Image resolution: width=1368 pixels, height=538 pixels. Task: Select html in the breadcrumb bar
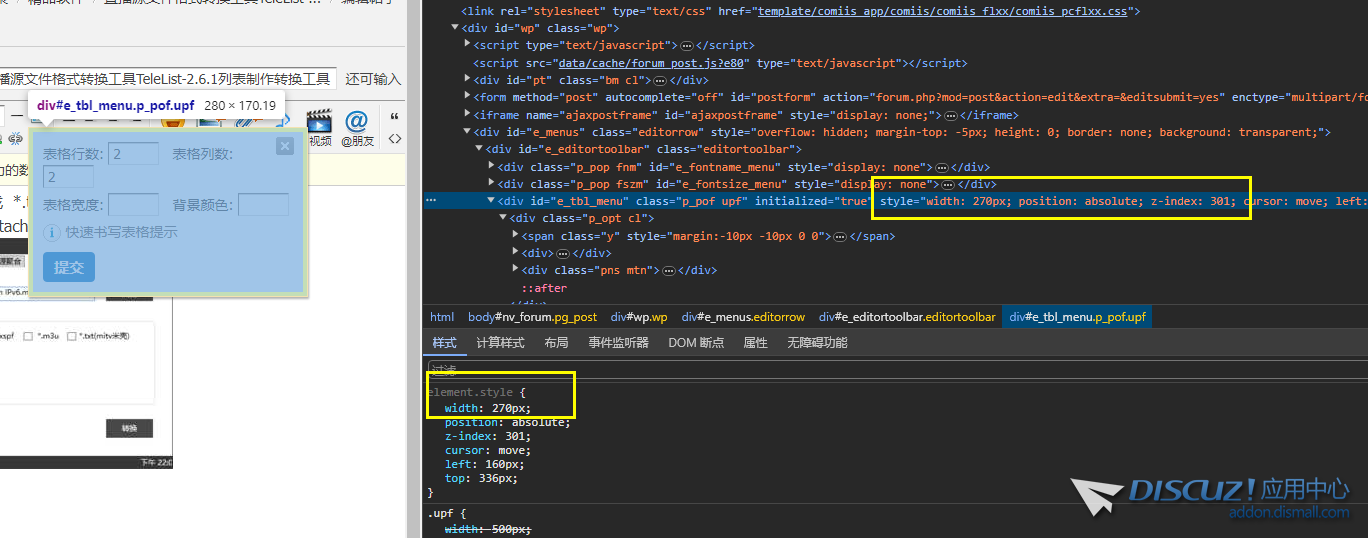point(442,317)
